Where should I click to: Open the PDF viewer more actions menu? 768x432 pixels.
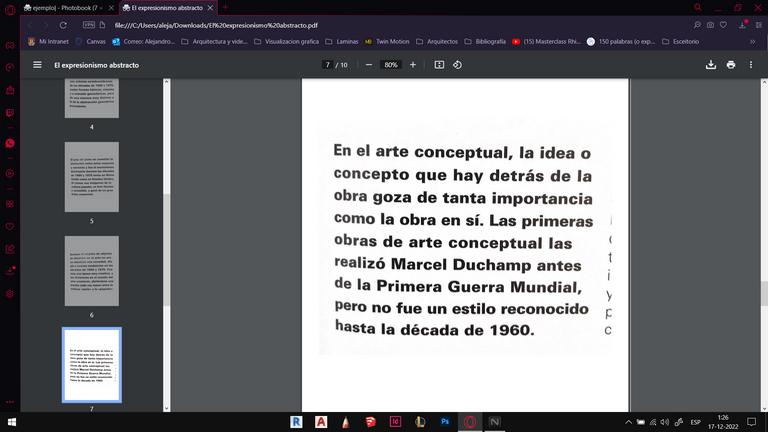(x=751, y=65)
